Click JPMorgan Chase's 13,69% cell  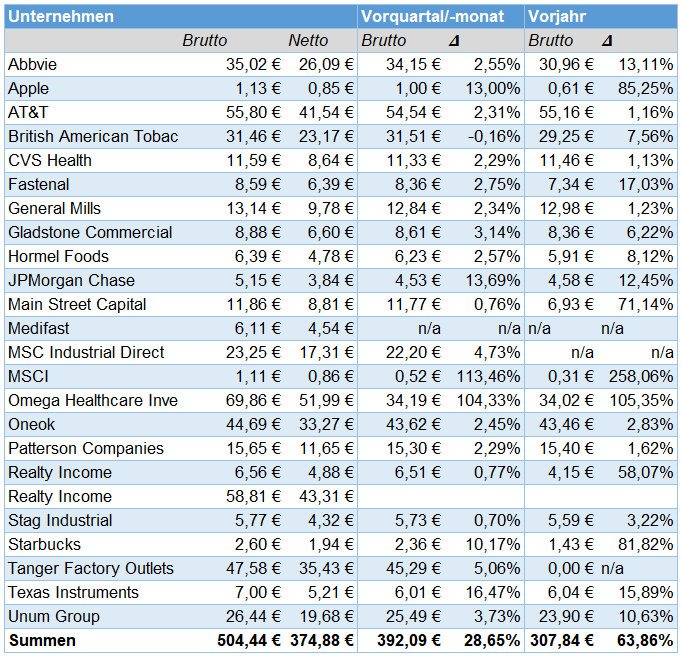pyautogui.click(x=493, y=280)
